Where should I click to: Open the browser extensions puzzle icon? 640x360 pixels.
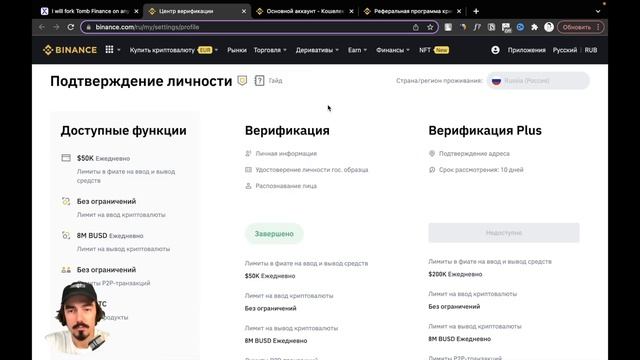click(534, 27)
